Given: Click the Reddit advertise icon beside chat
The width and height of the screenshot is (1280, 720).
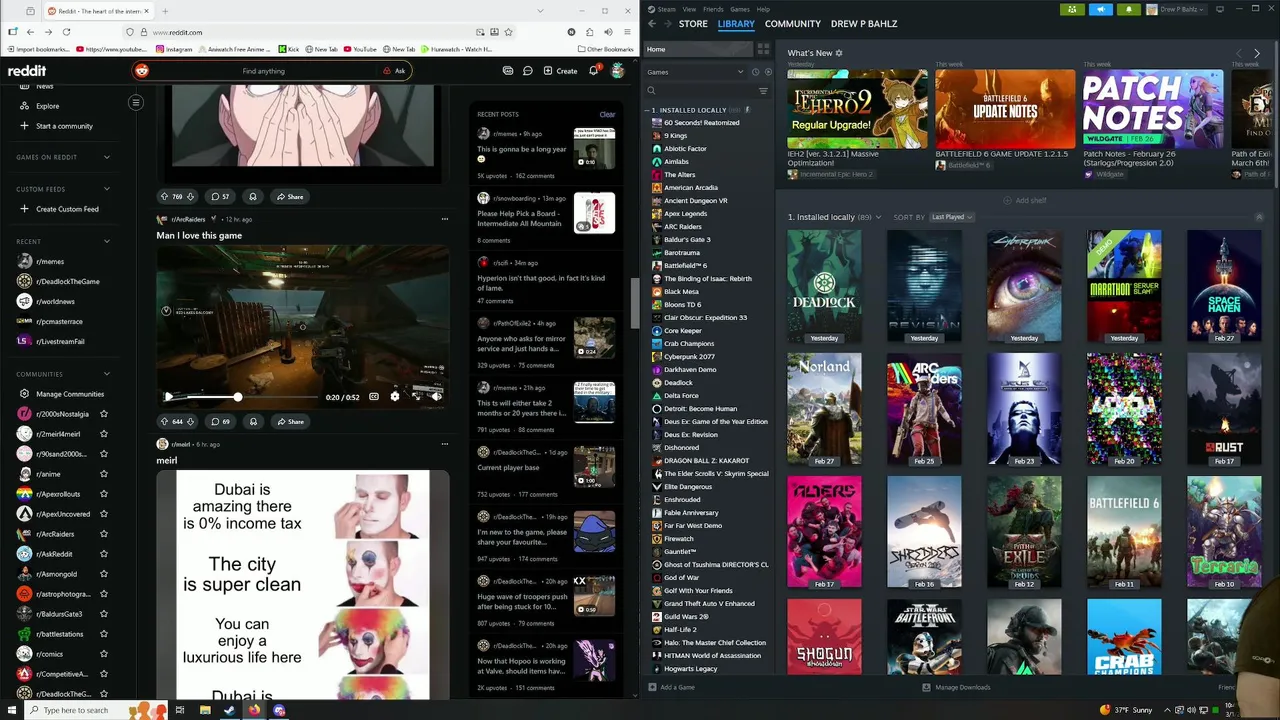Looking at the screenshot, I should click(x=508, y=71).
